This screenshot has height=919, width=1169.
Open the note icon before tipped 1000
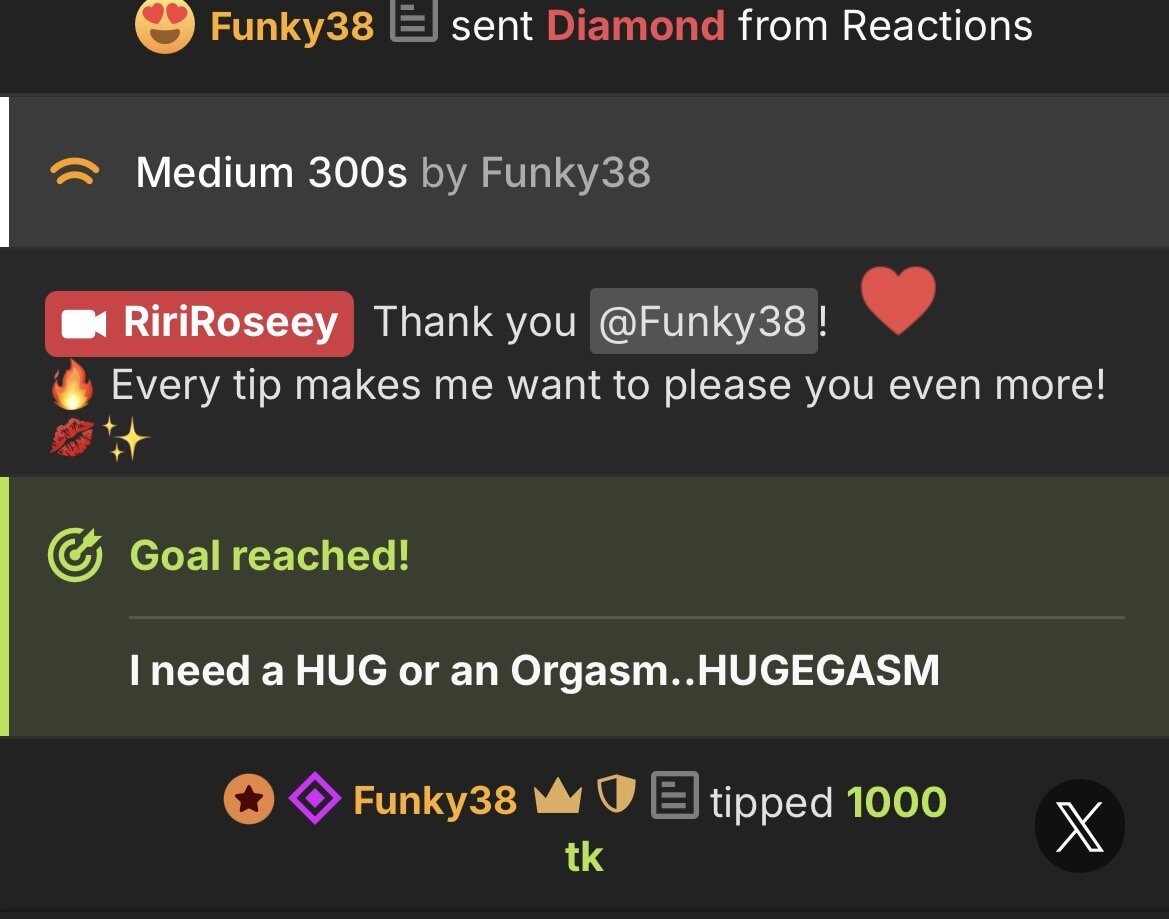[x=675, y=795]
